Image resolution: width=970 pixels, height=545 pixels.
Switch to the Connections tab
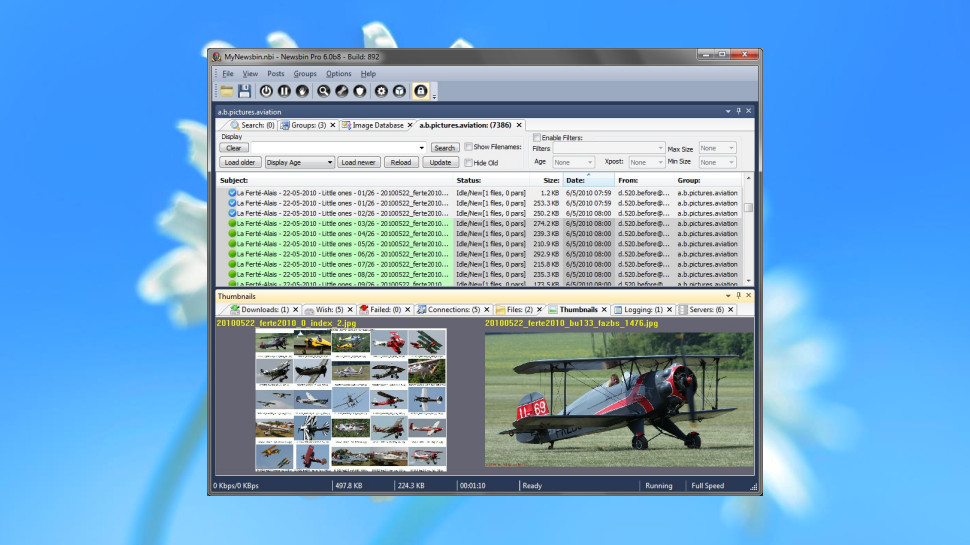coord(455,310)
